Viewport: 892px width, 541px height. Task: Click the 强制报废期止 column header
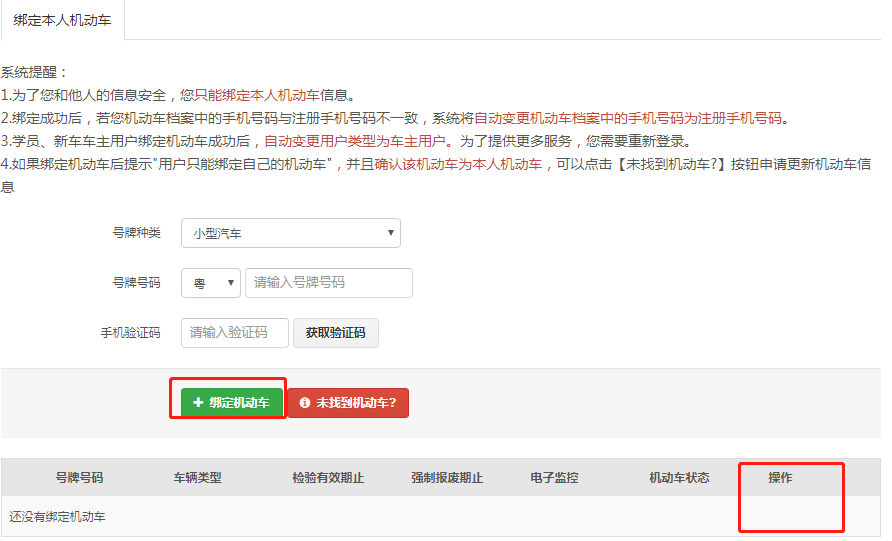(x=447, y=478)
